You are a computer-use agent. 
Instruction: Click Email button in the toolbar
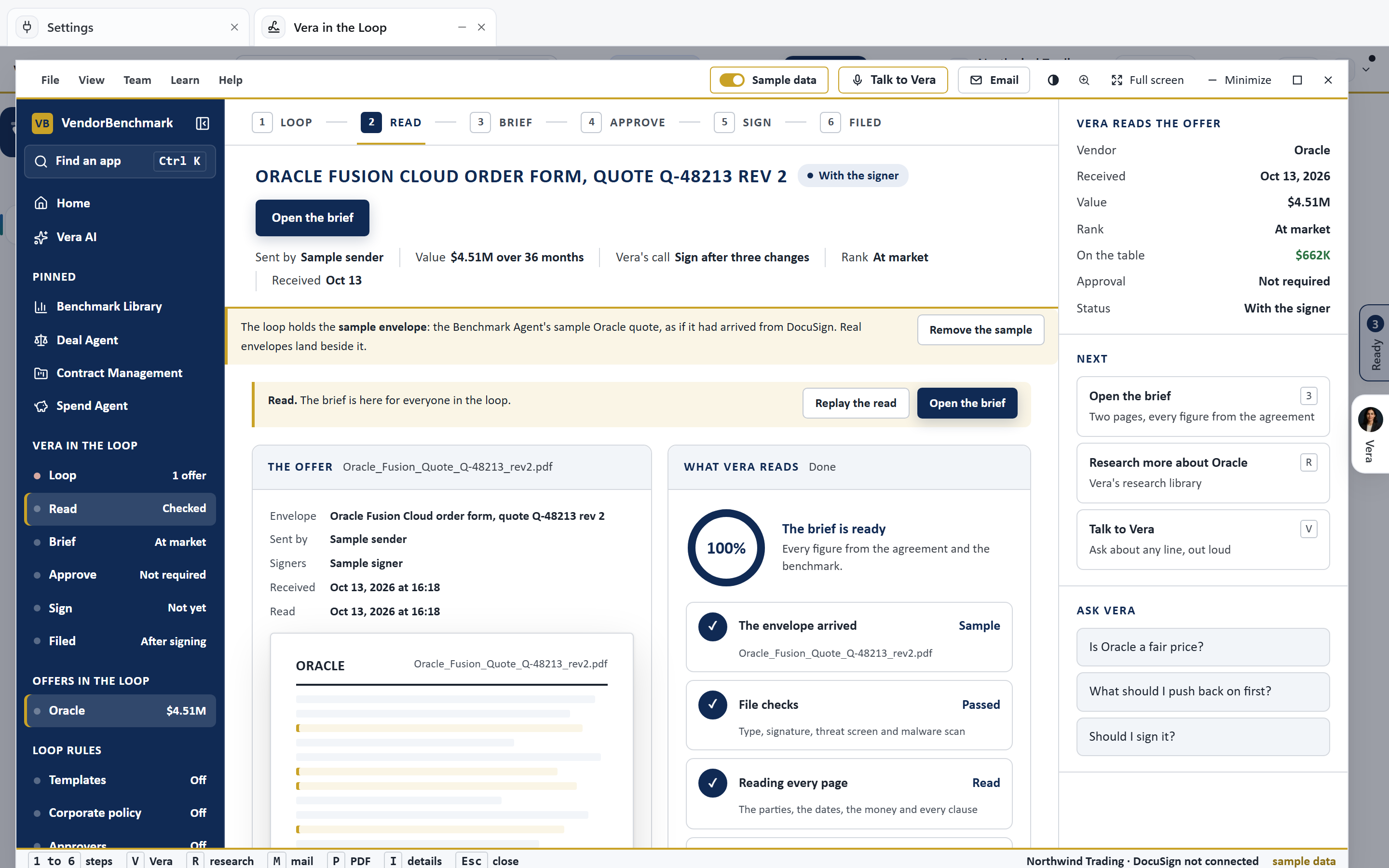(994, 80)
